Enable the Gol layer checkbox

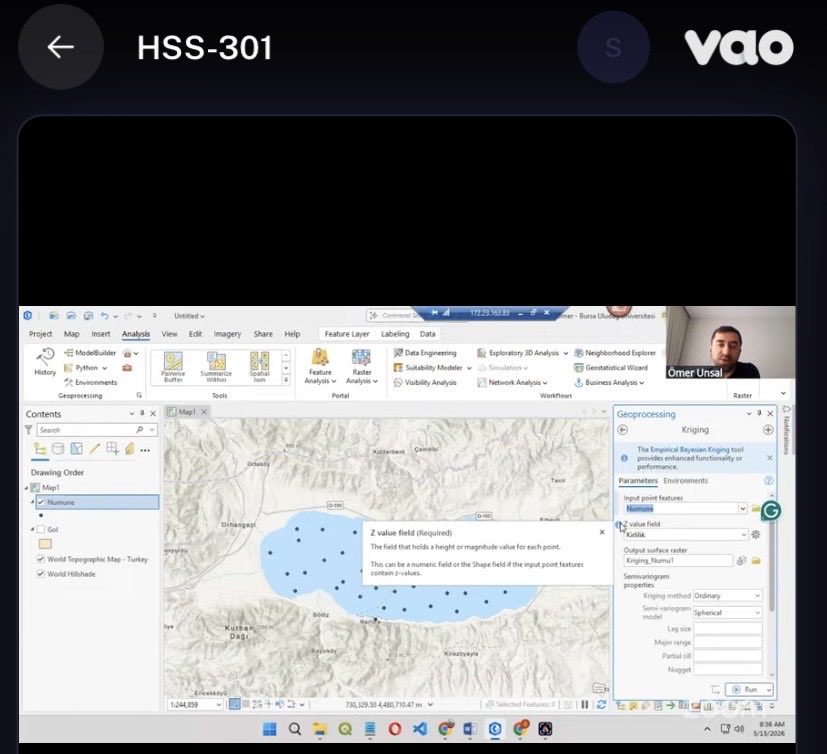pos(41,529)
